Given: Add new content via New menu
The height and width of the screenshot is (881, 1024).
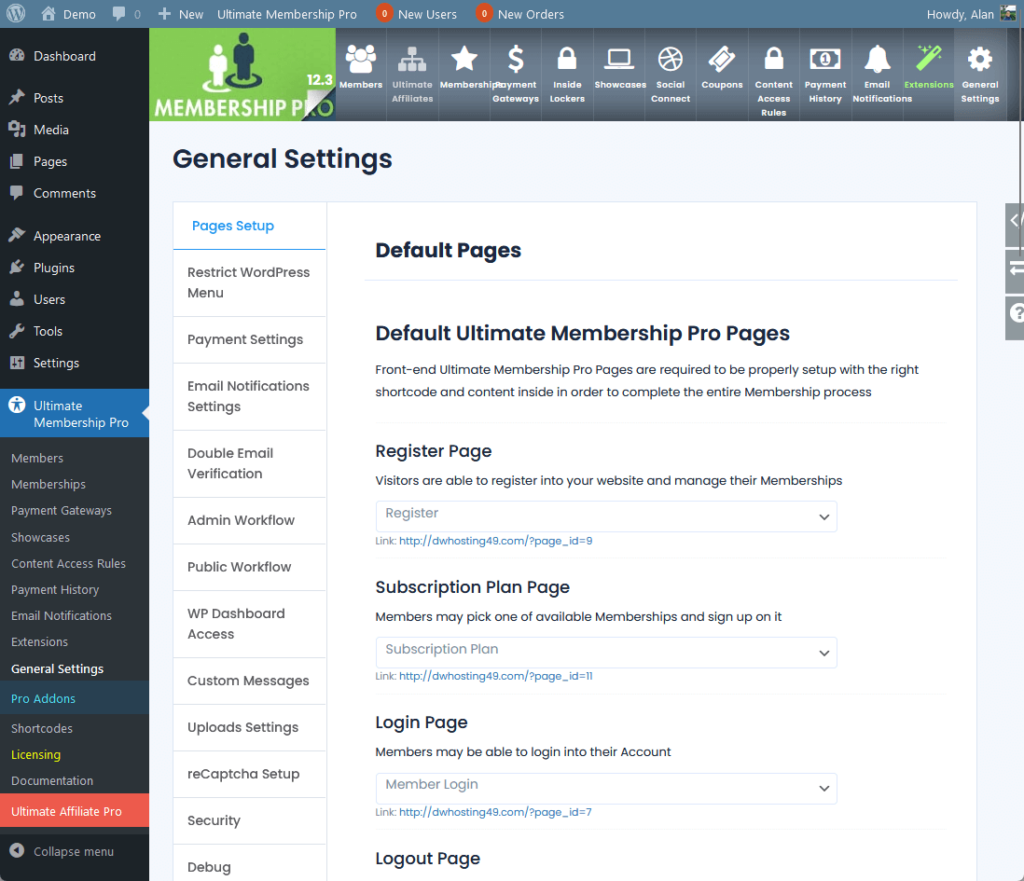Looking at the screenshot, I should click(181, 14).
